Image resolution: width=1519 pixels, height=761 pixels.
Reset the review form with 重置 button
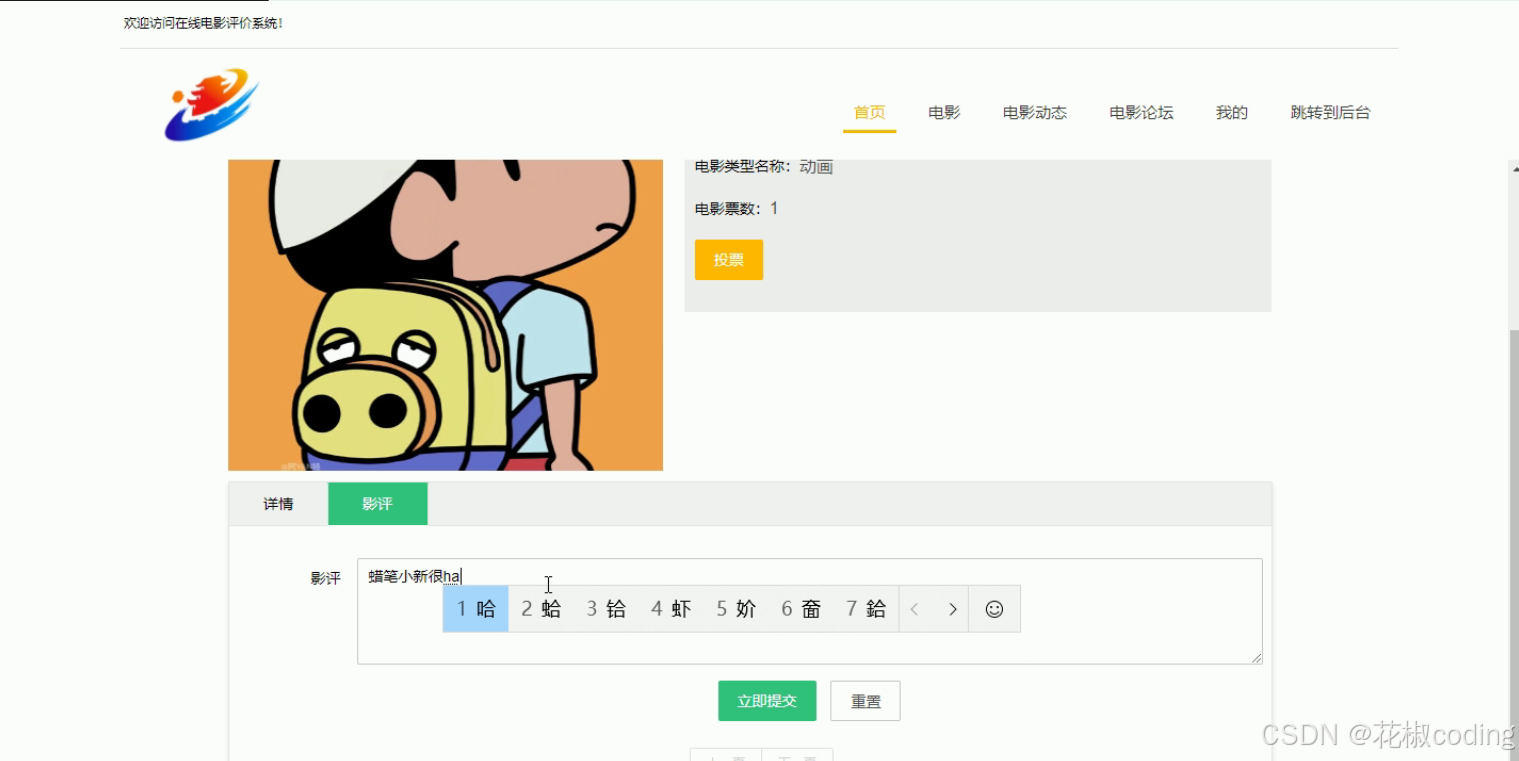coord(864,700)
